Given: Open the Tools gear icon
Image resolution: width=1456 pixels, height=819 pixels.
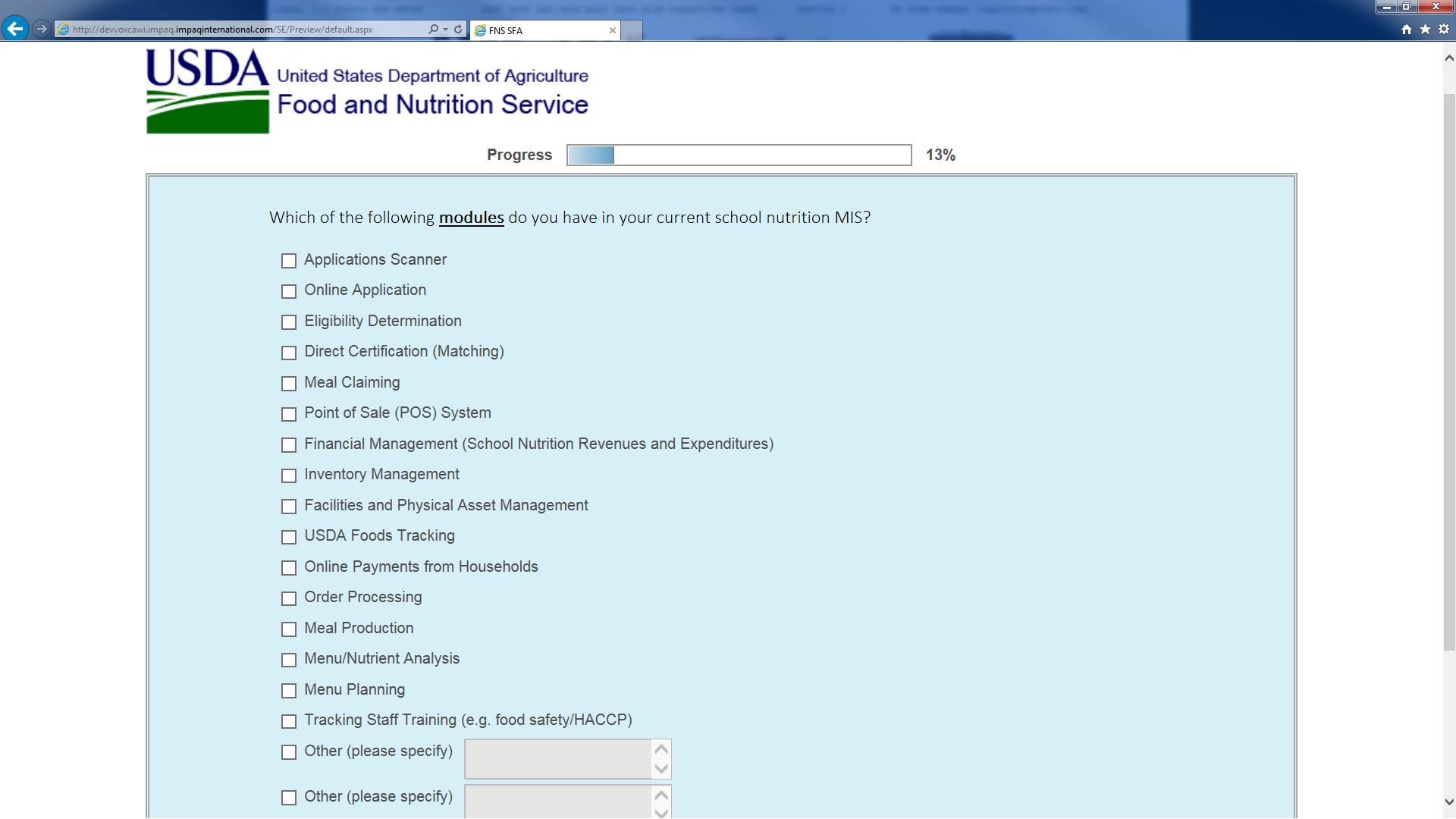Looking at the screenshot, I should tap(1444, 30).
